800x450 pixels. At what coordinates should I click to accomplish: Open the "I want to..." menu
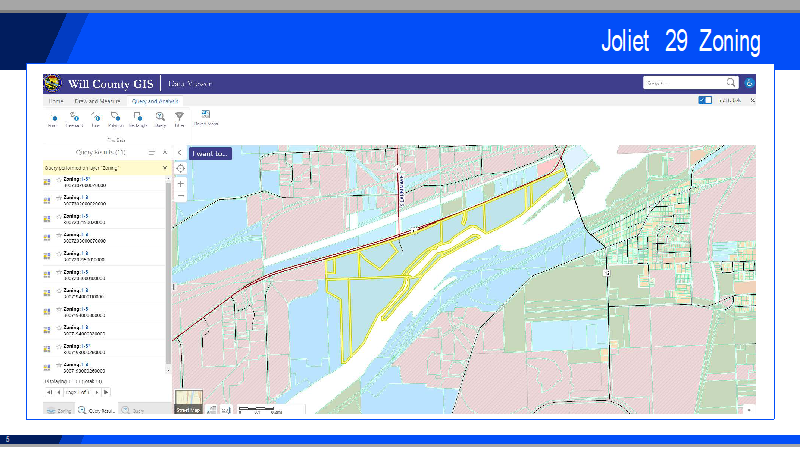[x=210, y=154]
